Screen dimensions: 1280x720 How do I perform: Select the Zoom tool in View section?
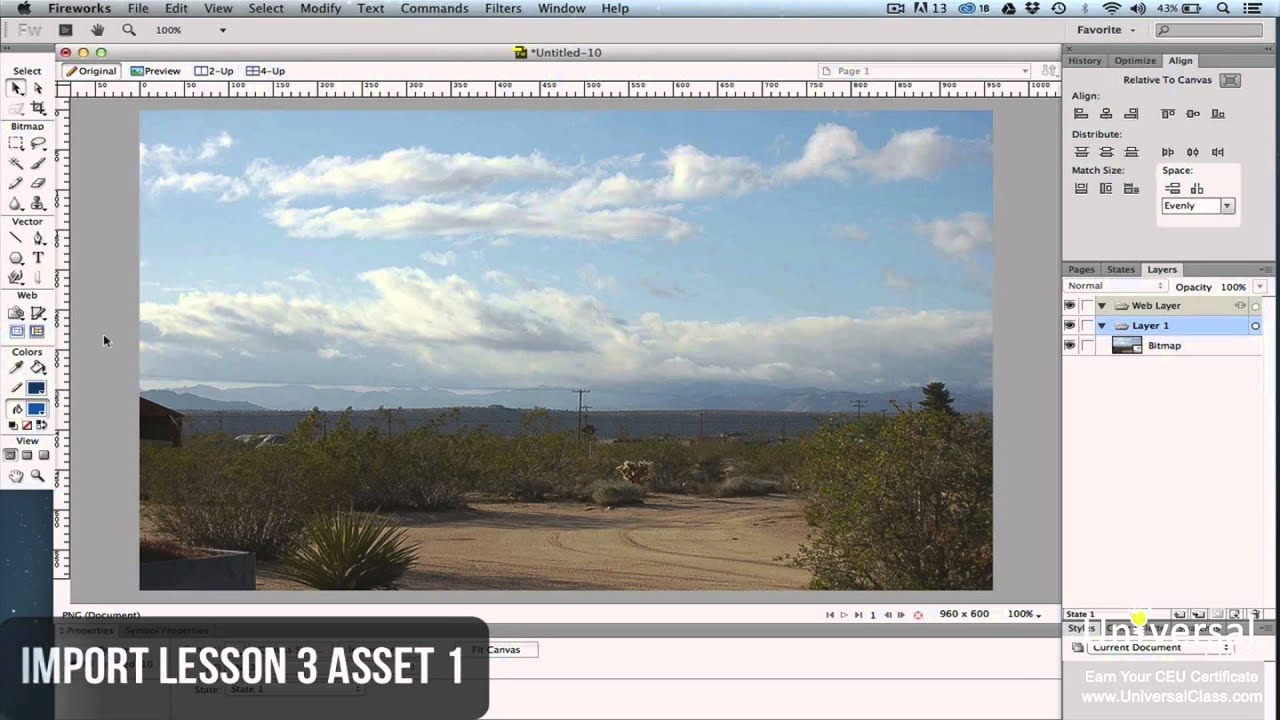(x=38, y=476)
